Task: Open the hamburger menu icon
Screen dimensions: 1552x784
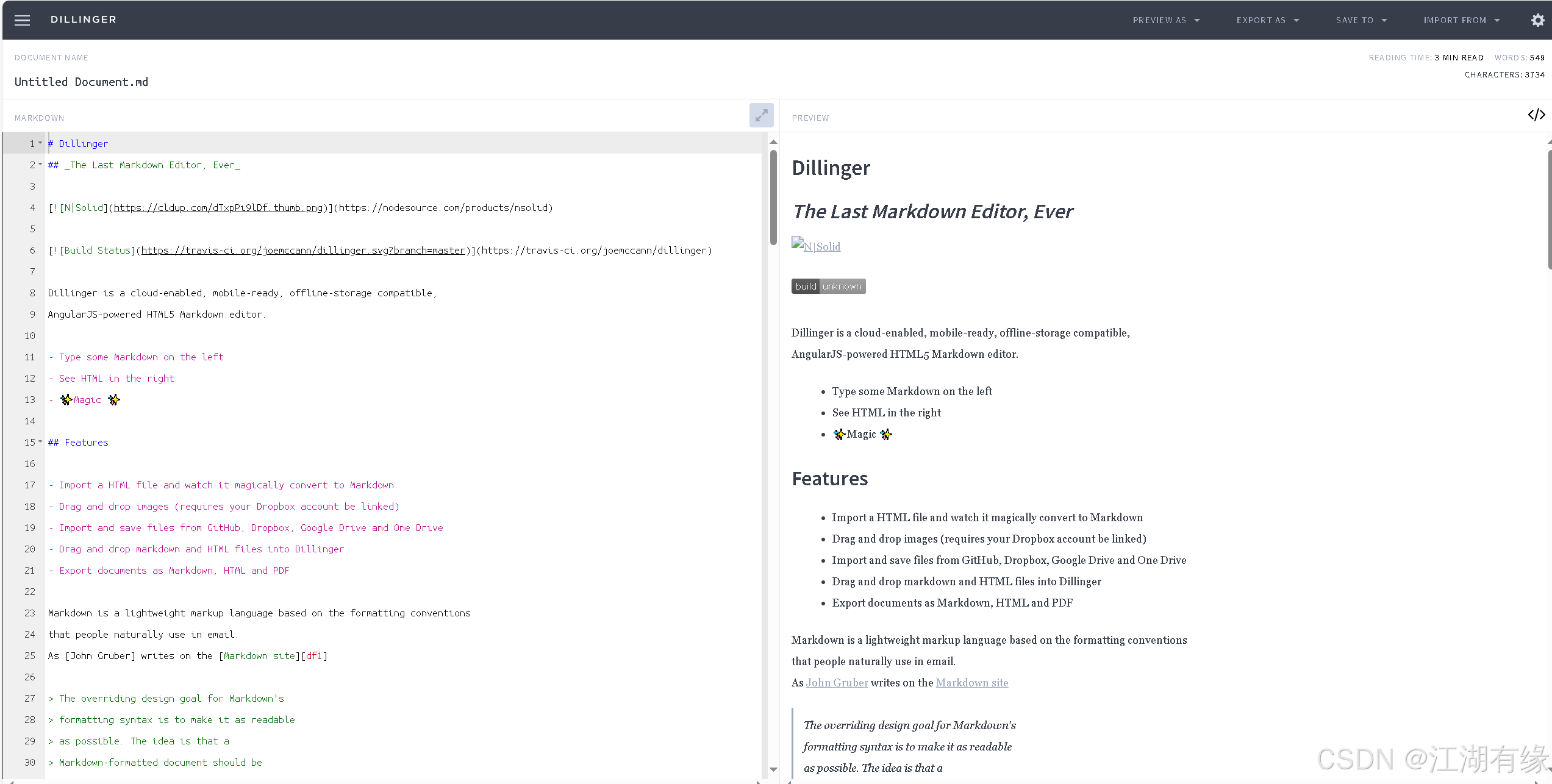Action: tap(22, 20)
